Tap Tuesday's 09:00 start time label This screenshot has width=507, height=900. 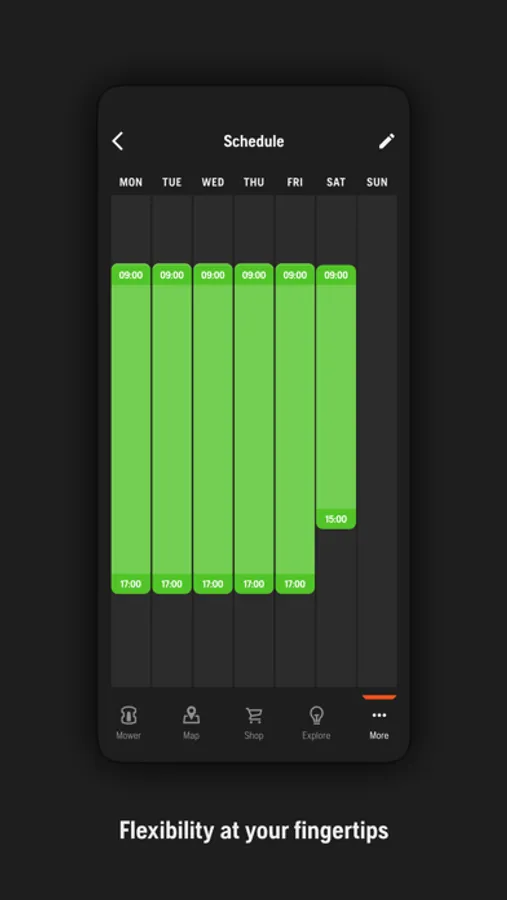[x=172, y=275]
